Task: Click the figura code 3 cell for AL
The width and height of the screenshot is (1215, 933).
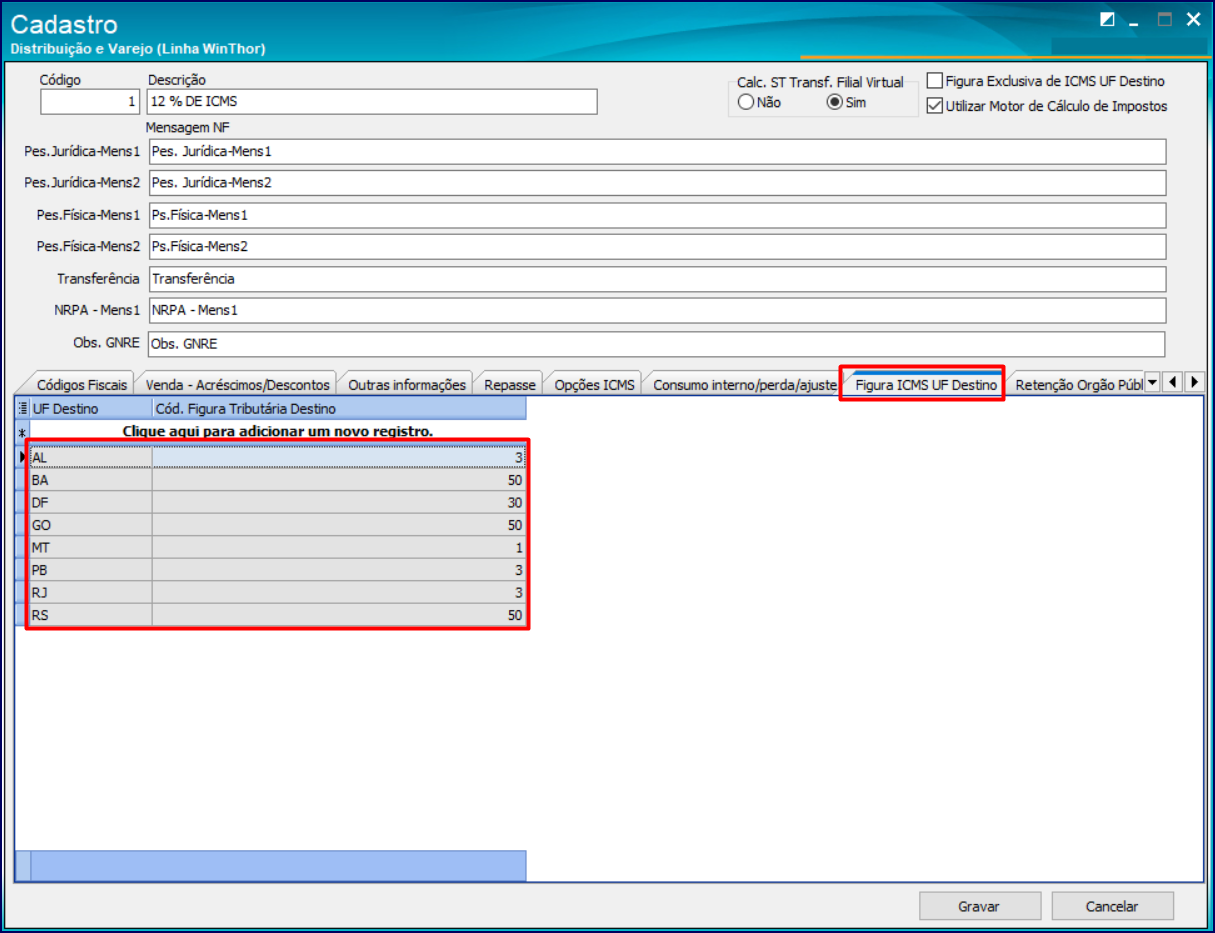Action: coord(339,457)
